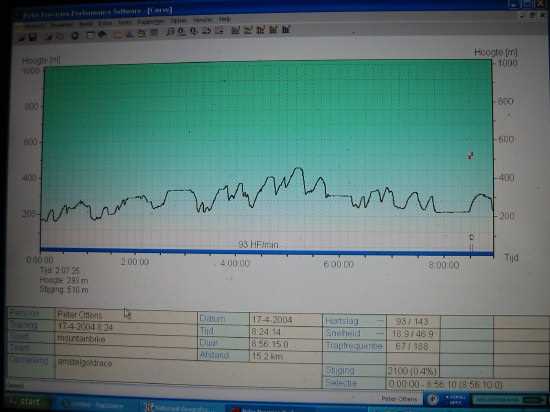This screenshot has width=550, height=412.
Task: Click the first toolbar icon left of save
Action: click(22, 38)
